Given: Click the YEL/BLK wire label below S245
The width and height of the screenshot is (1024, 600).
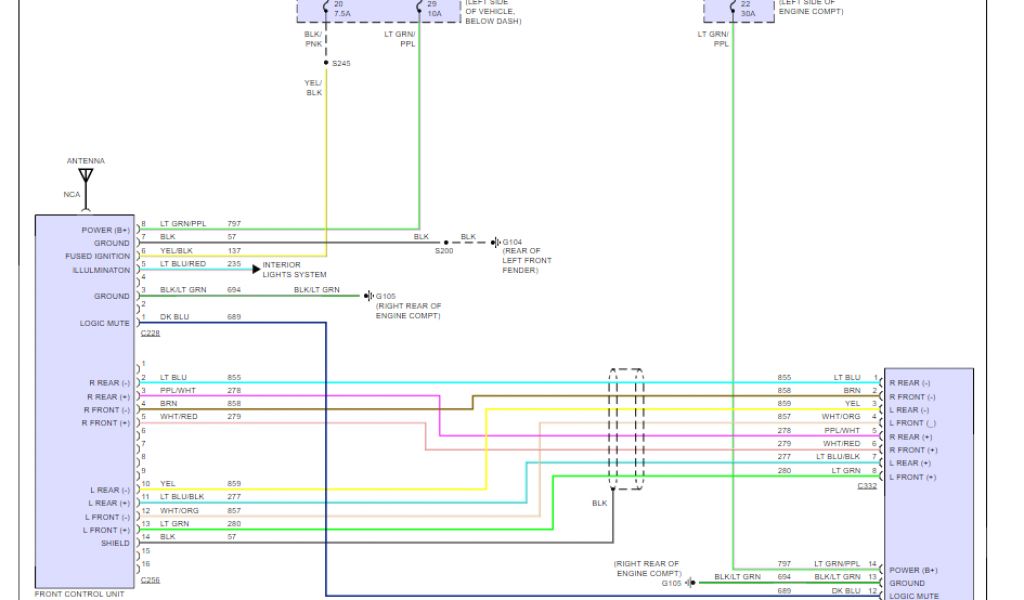Looking at the screenshot, I should point(314,88).
